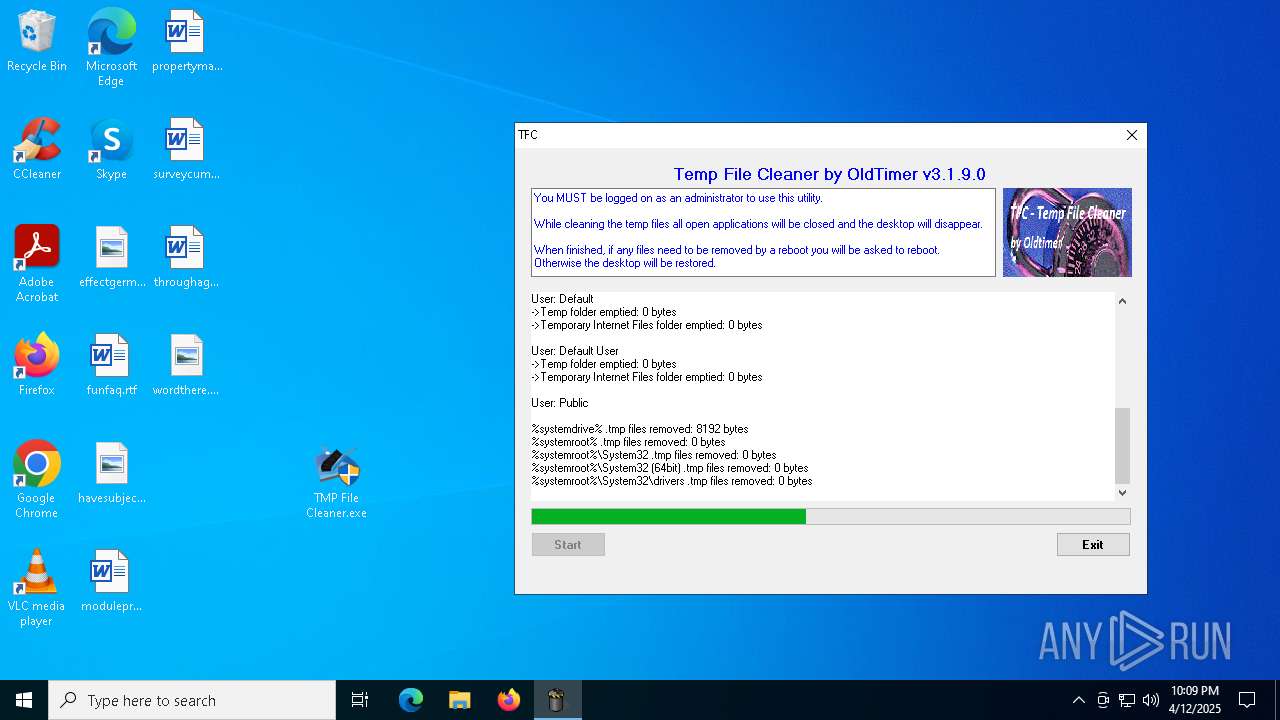Open the tray icon left of network
The width and height of the screenshot is (1280, 720).
(x=1103, y=700)
